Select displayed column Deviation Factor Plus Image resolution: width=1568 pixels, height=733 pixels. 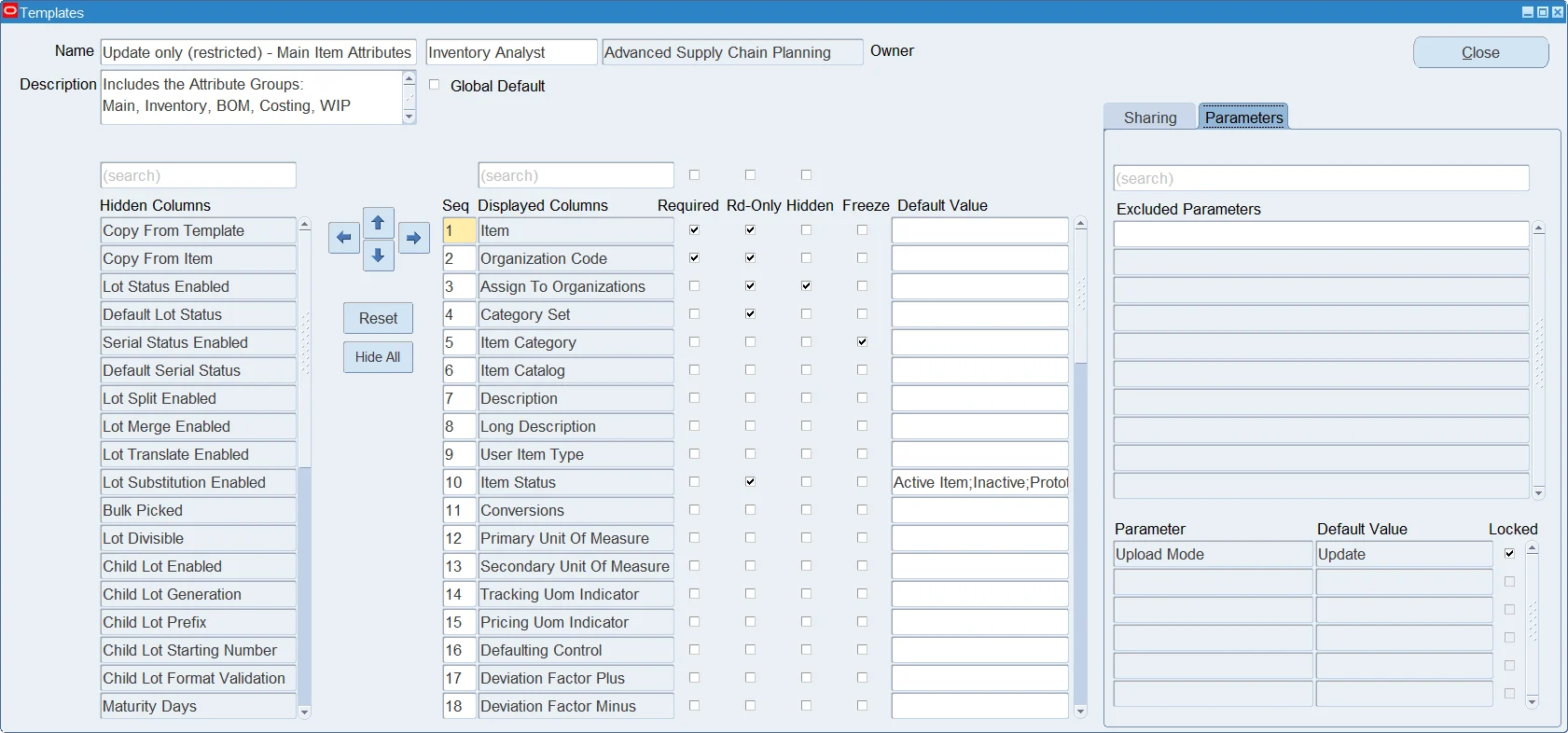(x=576, y=678)
